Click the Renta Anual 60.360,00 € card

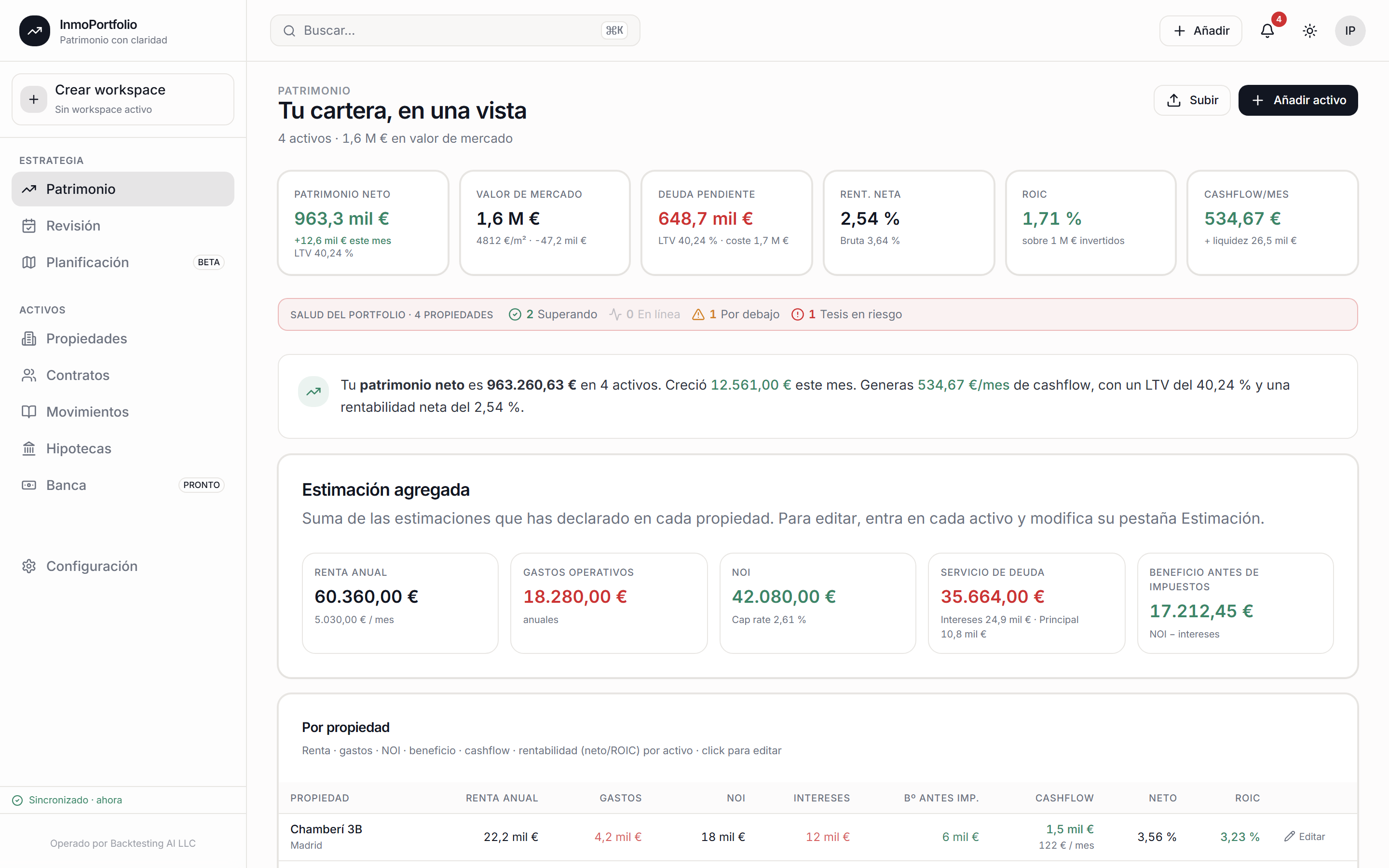pyautogui.click(x=400, y=603)
